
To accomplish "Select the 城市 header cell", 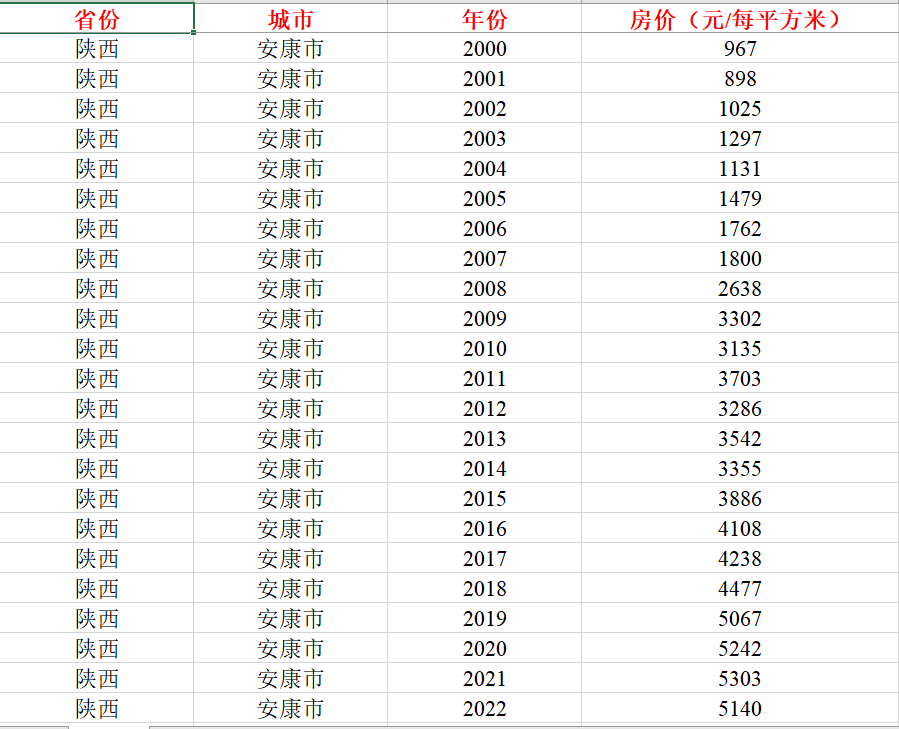I will pyautogui.click(x=291, y=18).
